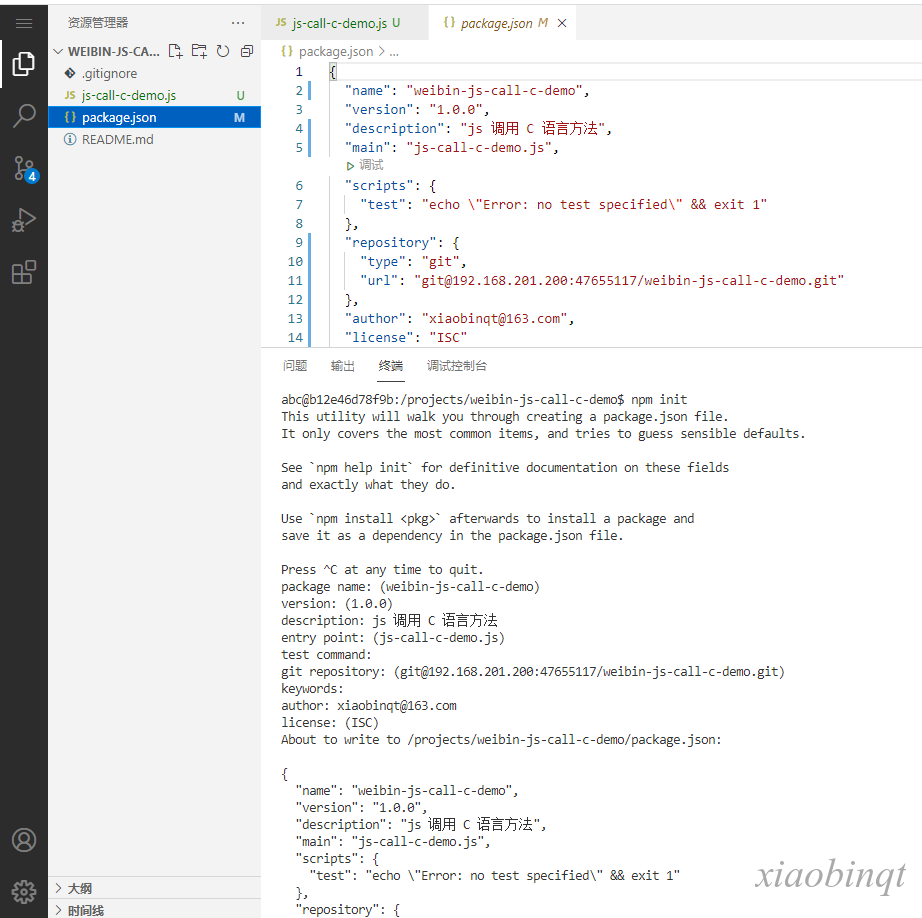Open the Manage settings gear
The width and height of the screenshot is (922, 918).
[x=24, y=892]
